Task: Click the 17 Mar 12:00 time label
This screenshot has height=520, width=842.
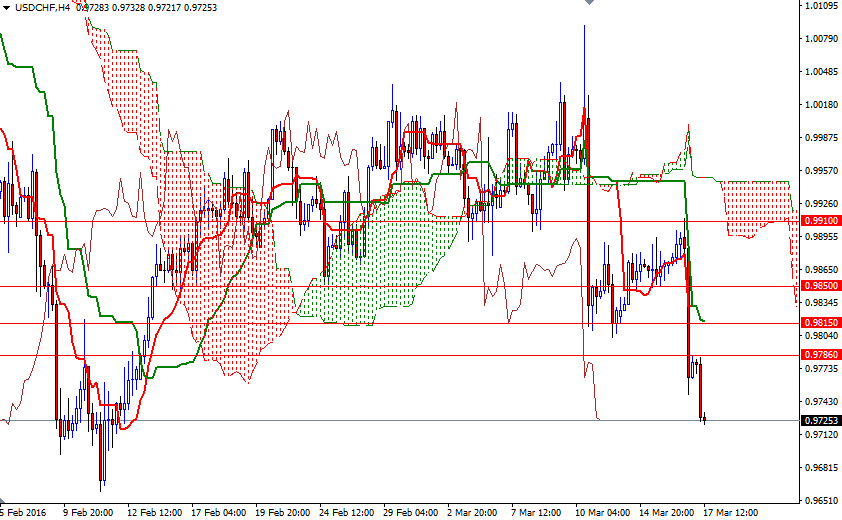Action: [x=730, y=512]
